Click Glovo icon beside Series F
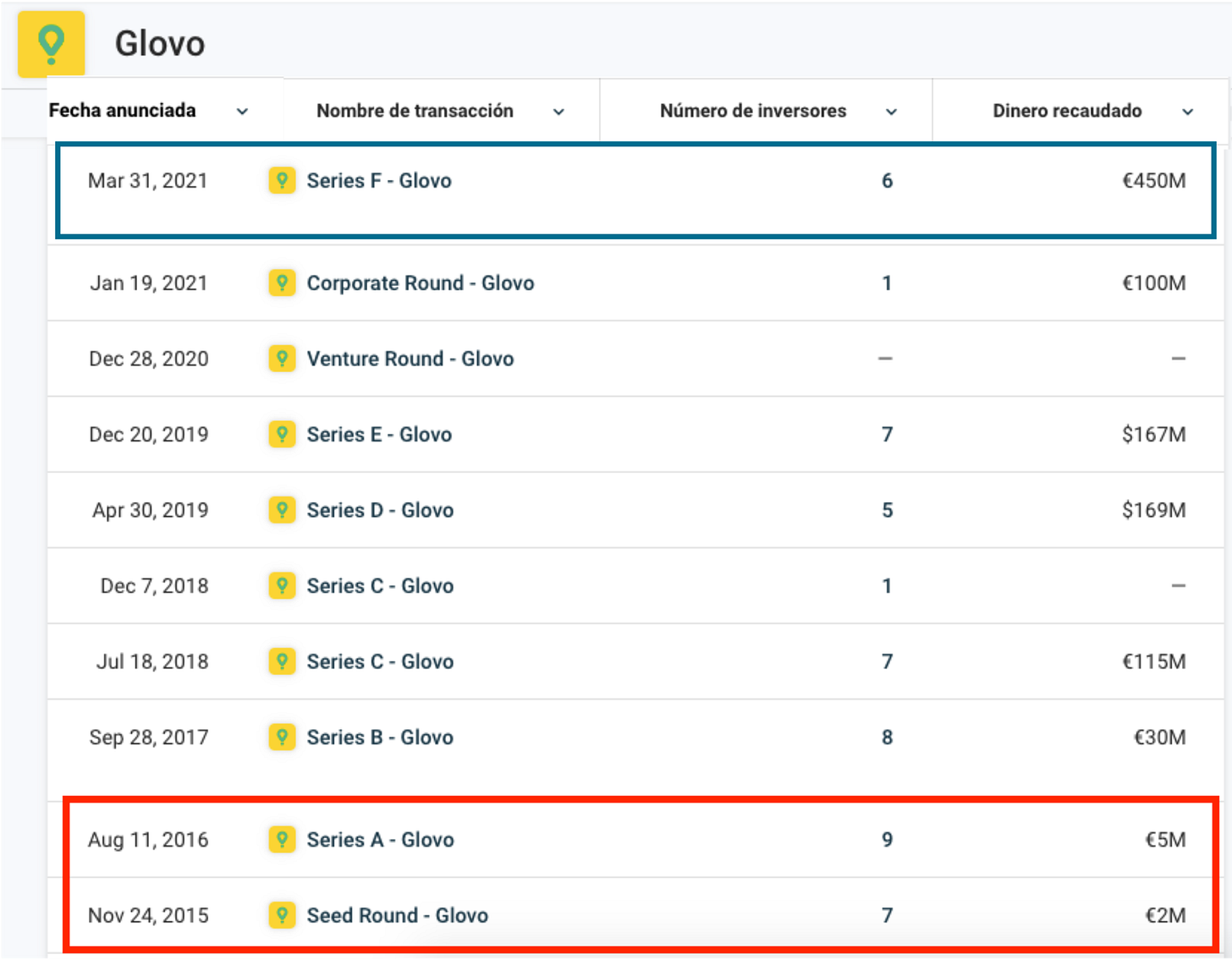 [x=282, y=180]
